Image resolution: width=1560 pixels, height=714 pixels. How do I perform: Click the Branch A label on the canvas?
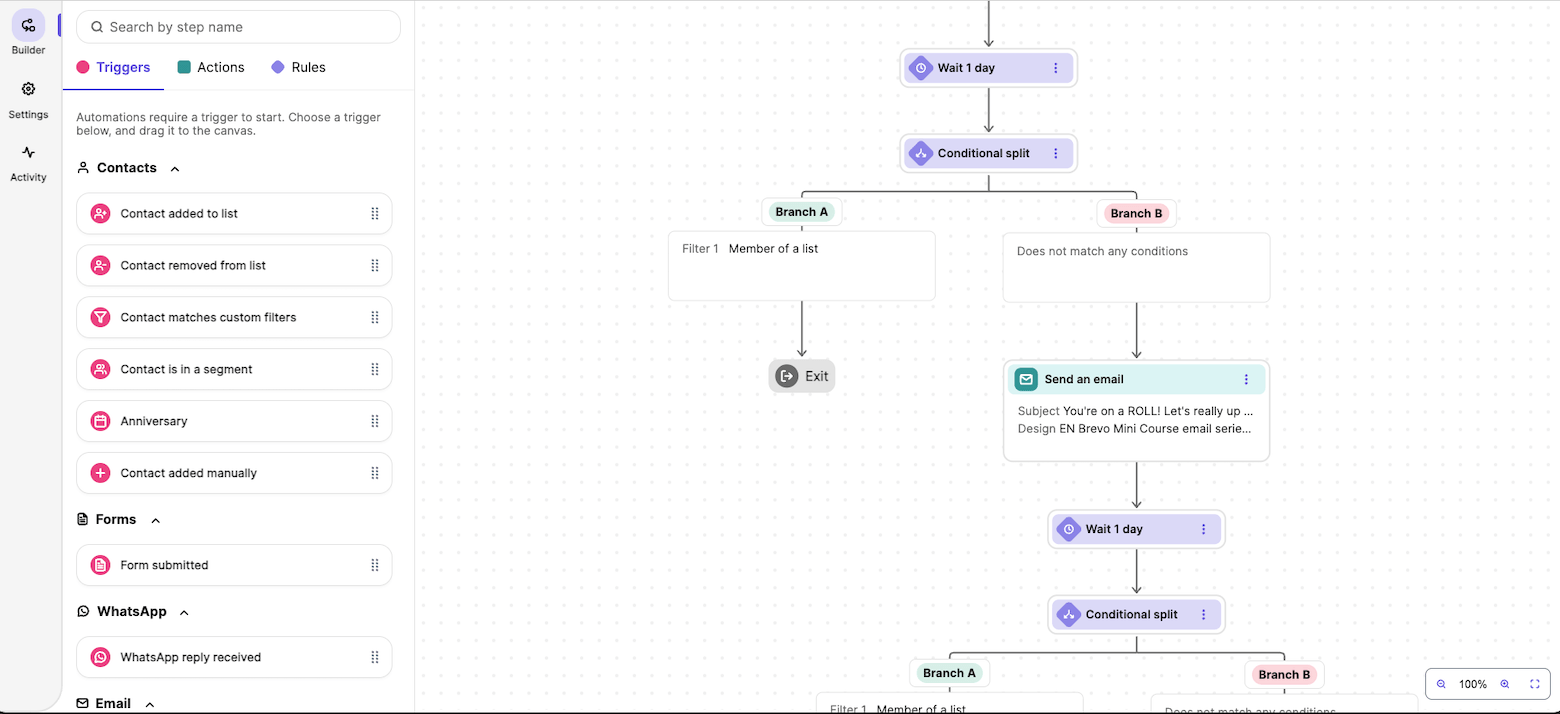tap(801, 211)
